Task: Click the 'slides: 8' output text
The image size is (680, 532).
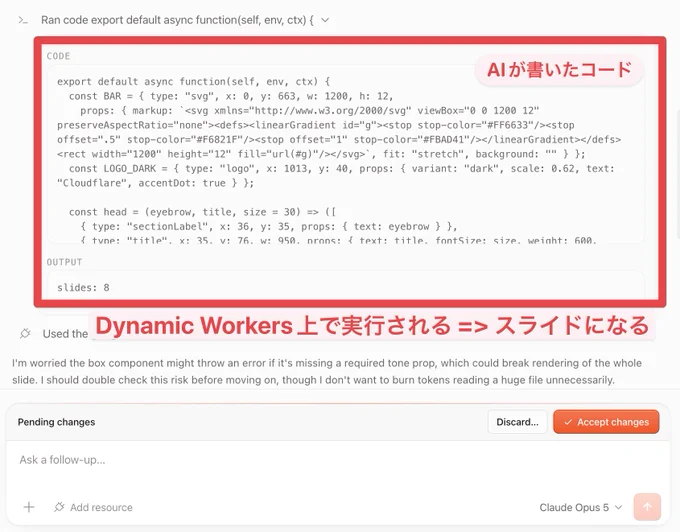Action: pyautogui.click(x=83, y=287)
